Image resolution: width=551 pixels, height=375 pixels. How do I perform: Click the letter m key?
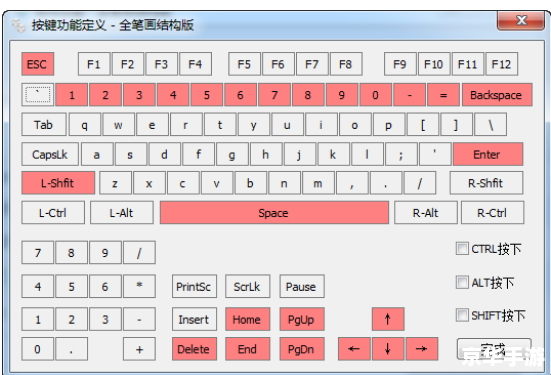point(318,183)
